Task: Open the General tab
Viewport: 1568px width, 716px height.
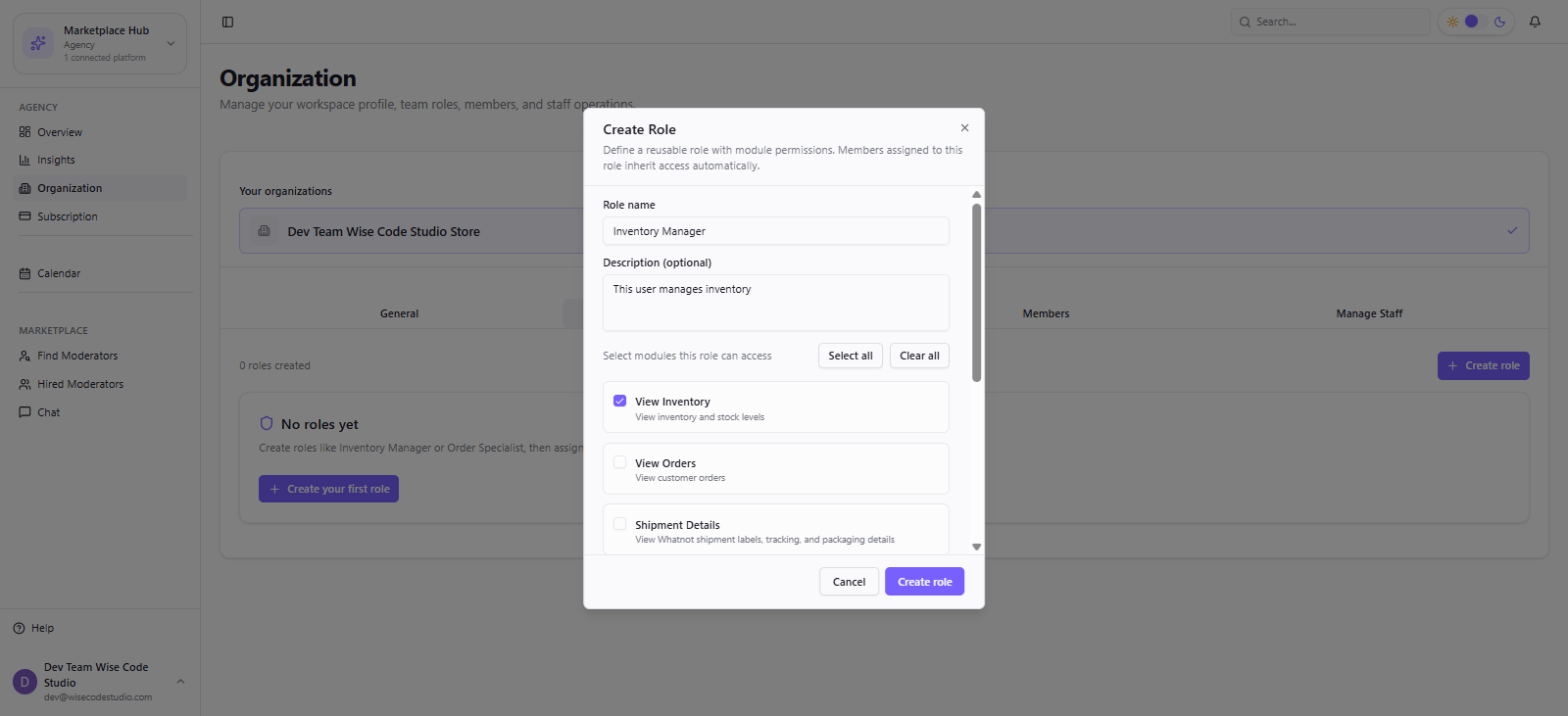Action: [399, 313]
